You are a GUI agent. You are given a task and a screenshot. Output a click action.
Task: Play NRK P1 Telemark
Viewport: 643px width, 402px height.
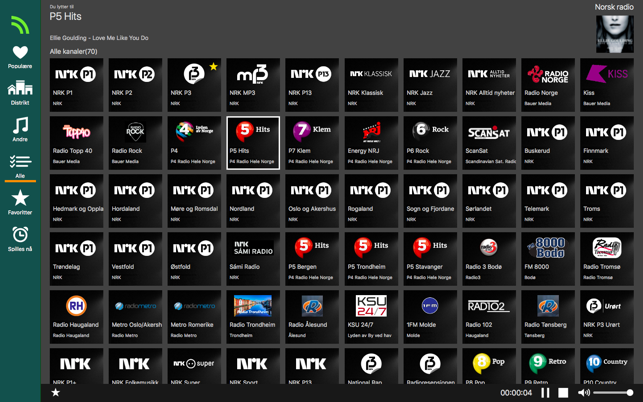click(x=548, y=201)
